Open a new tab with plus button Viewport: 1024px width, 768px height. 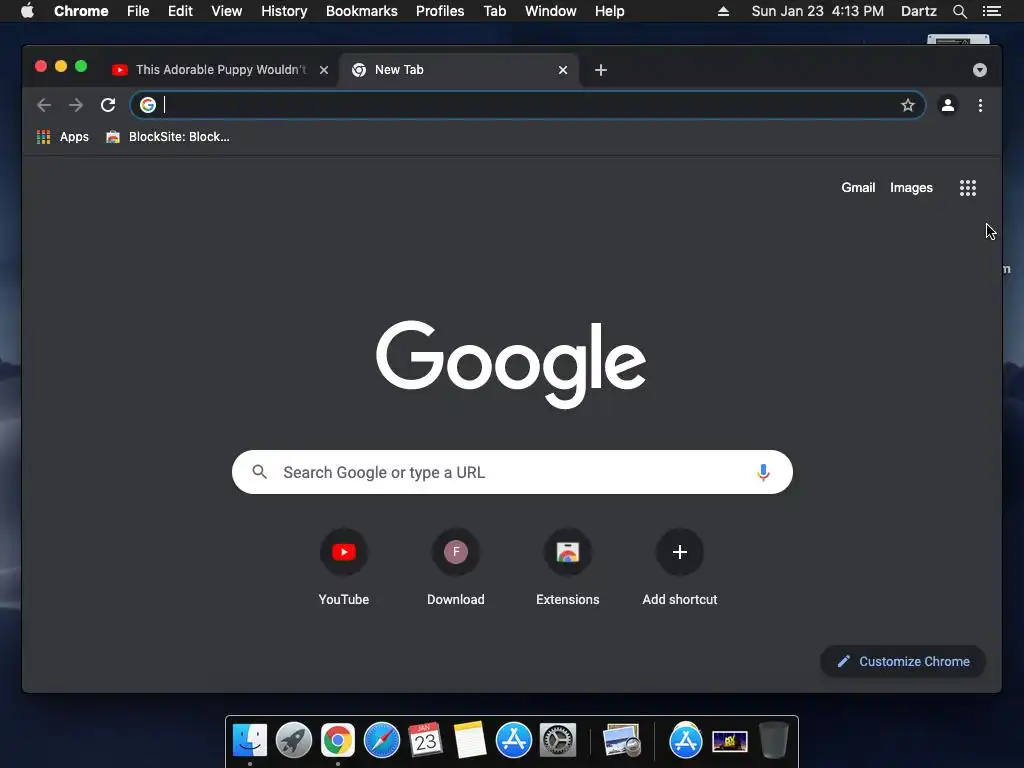pos(601,70)
